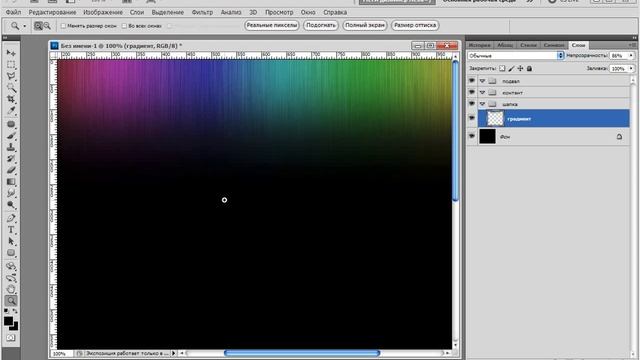The height and width of the screenshot is (360, 640).
Task: Select the Spot Healing Brush tool
Action: 11,124
